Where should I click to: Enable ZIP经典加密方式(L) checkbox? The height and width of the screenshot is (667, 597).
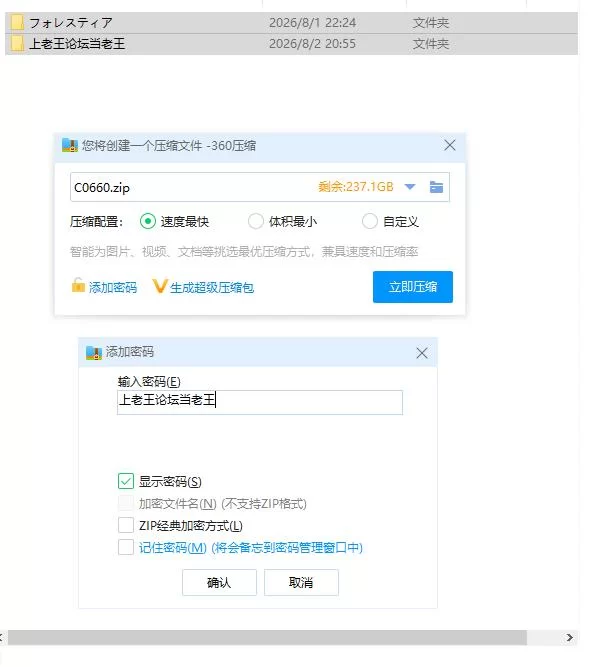[126, 525]
